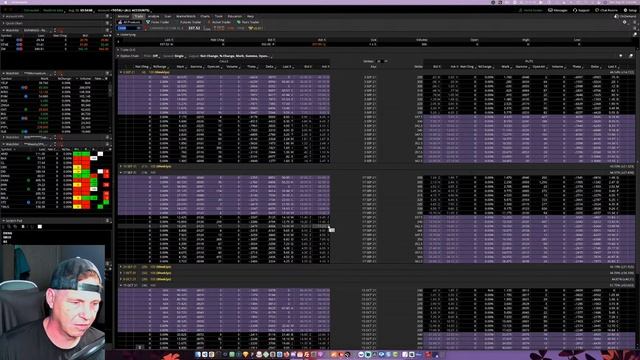The height and width of the screenshot is (360, 640).
Task: Sort calls by Delta column header
Action: 269,67
